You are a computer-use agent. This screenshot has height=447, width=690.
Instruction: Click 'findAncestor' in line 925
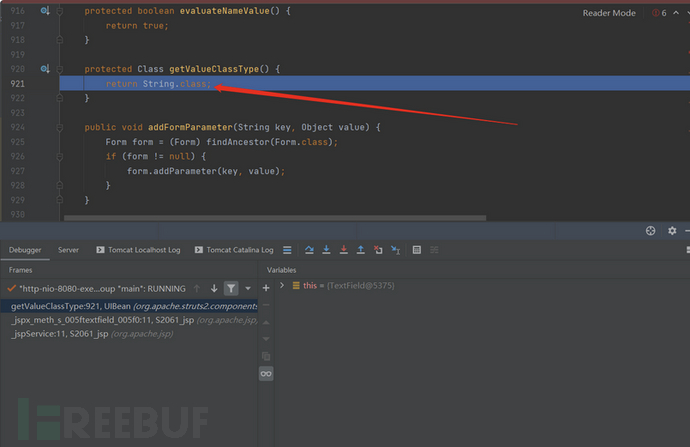tap(238, 142)
